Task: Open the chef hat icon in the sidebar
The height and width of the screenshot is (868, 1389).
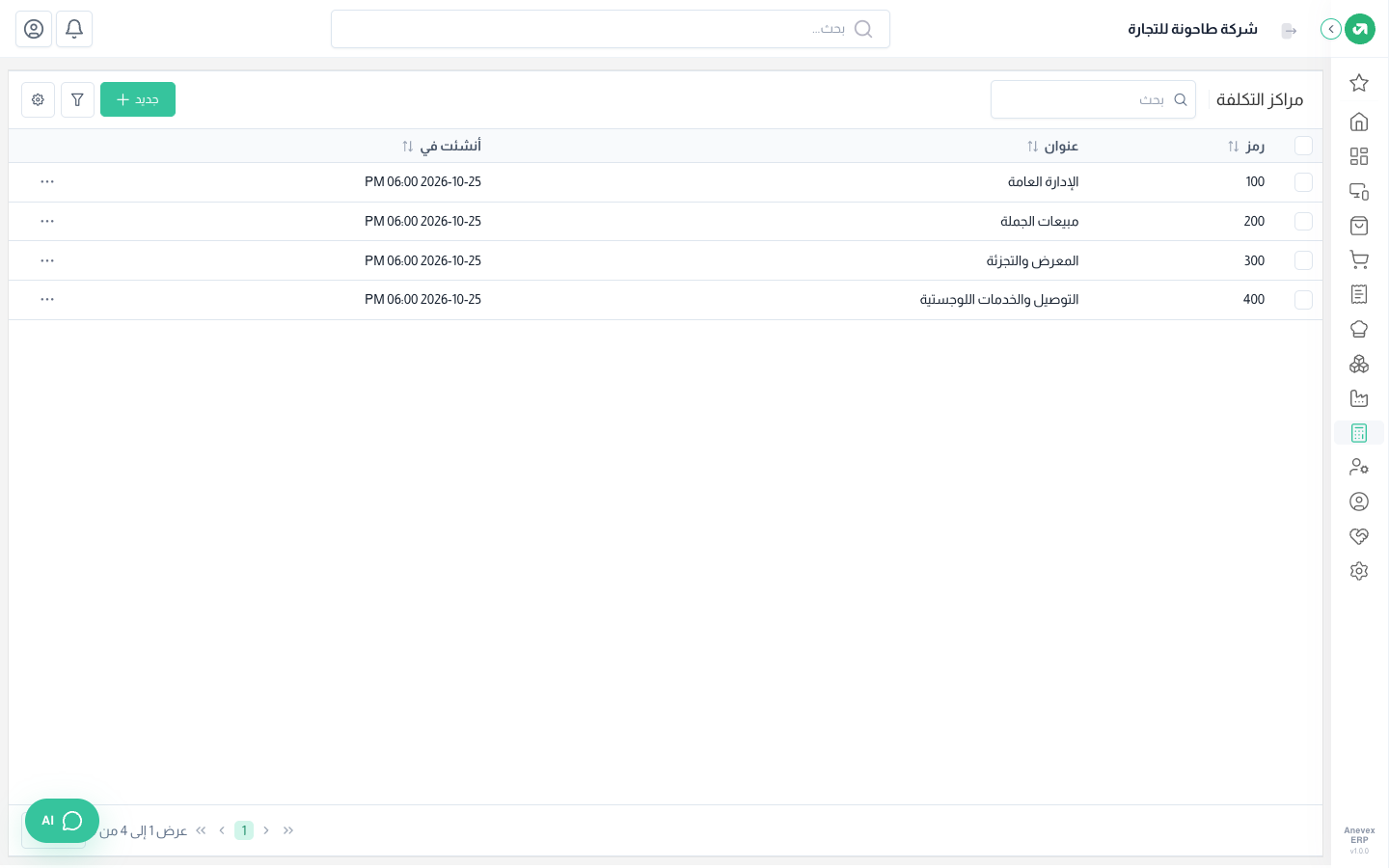Action: coord(1359,329)
